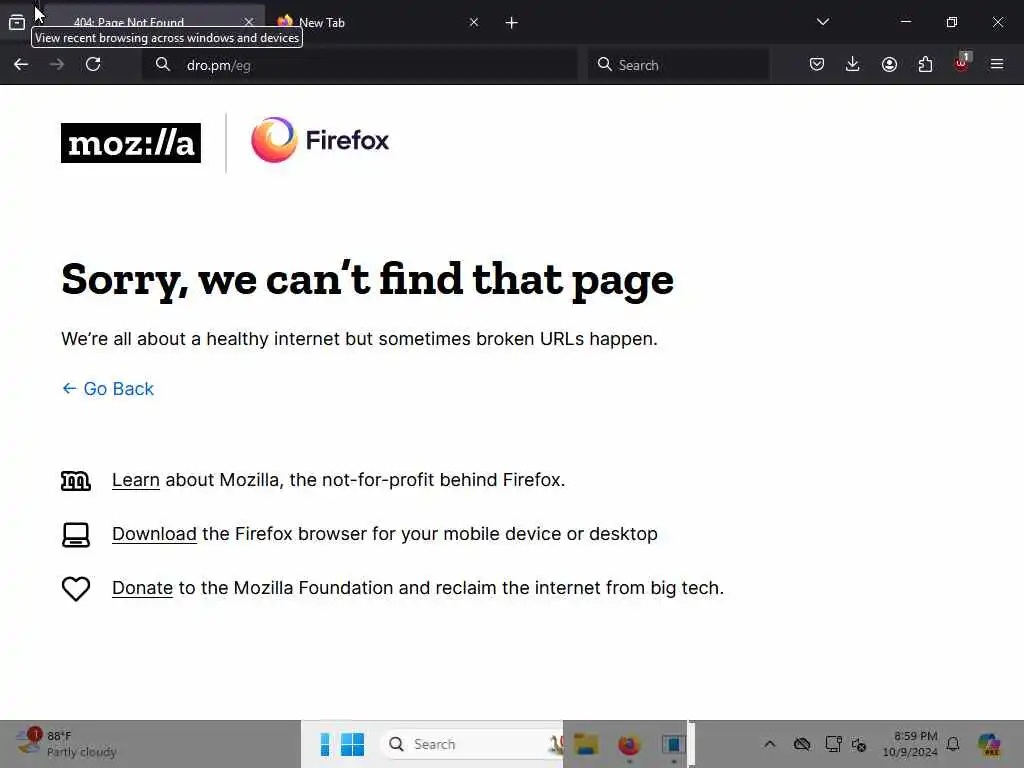Image resolution: width=1024 pixels, height=768 pixels.
Task: Click the magnifier icon in the address bar
Action: 163,64
